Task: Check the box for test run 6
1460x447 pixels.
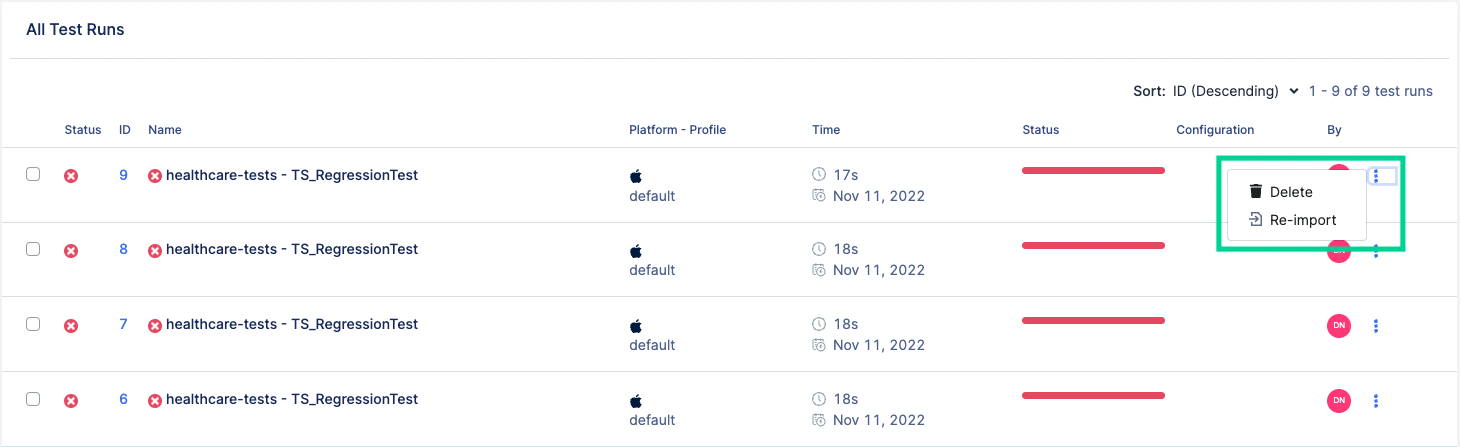Action: pos(33,399)
